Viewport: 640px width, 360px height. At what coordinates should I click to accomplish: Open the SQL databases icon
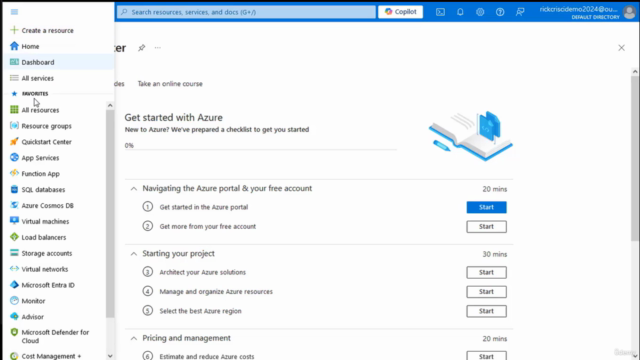[14, 189]
